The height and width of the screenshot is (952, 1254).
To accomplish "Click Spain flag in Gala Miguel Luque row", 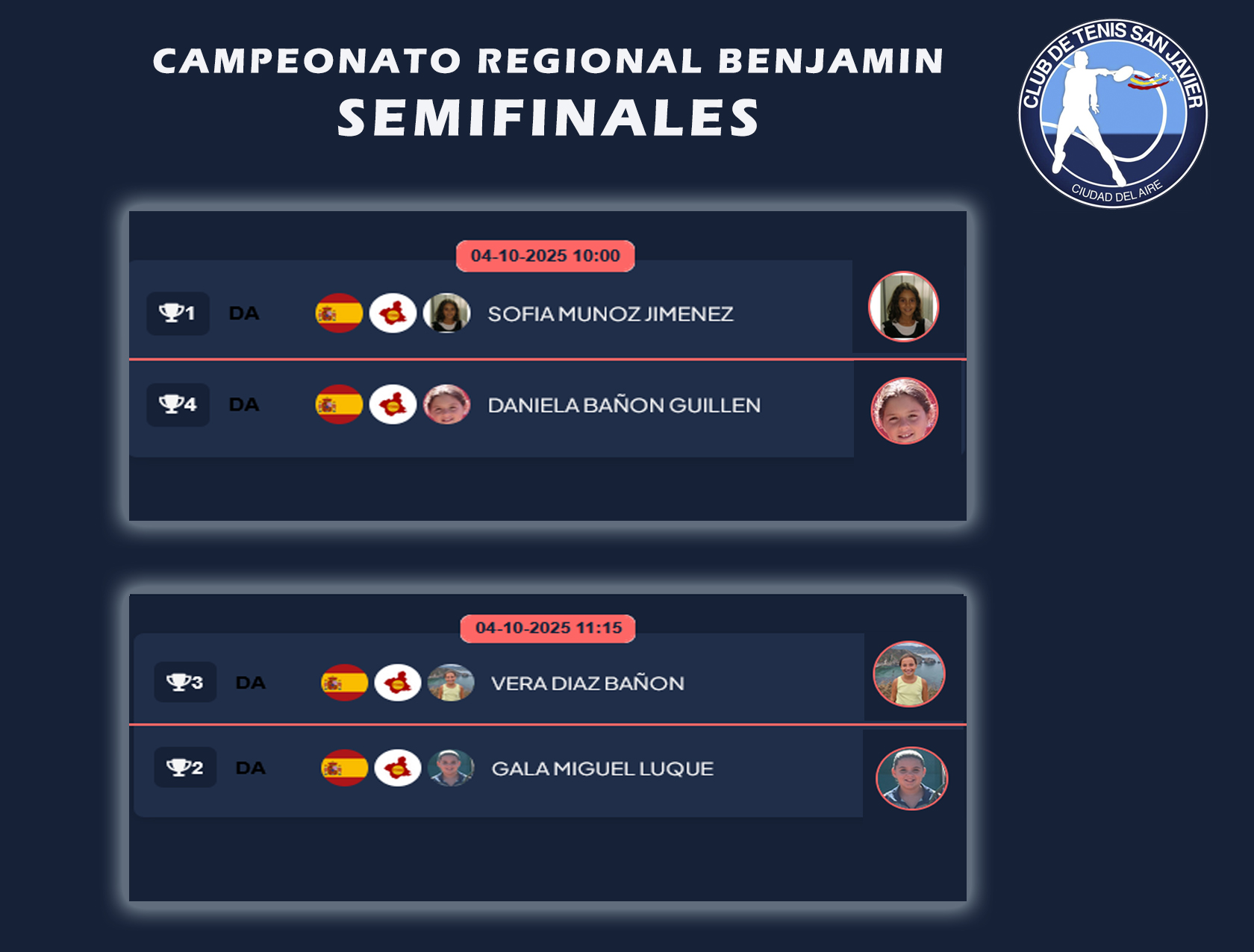I will (344, 768).
